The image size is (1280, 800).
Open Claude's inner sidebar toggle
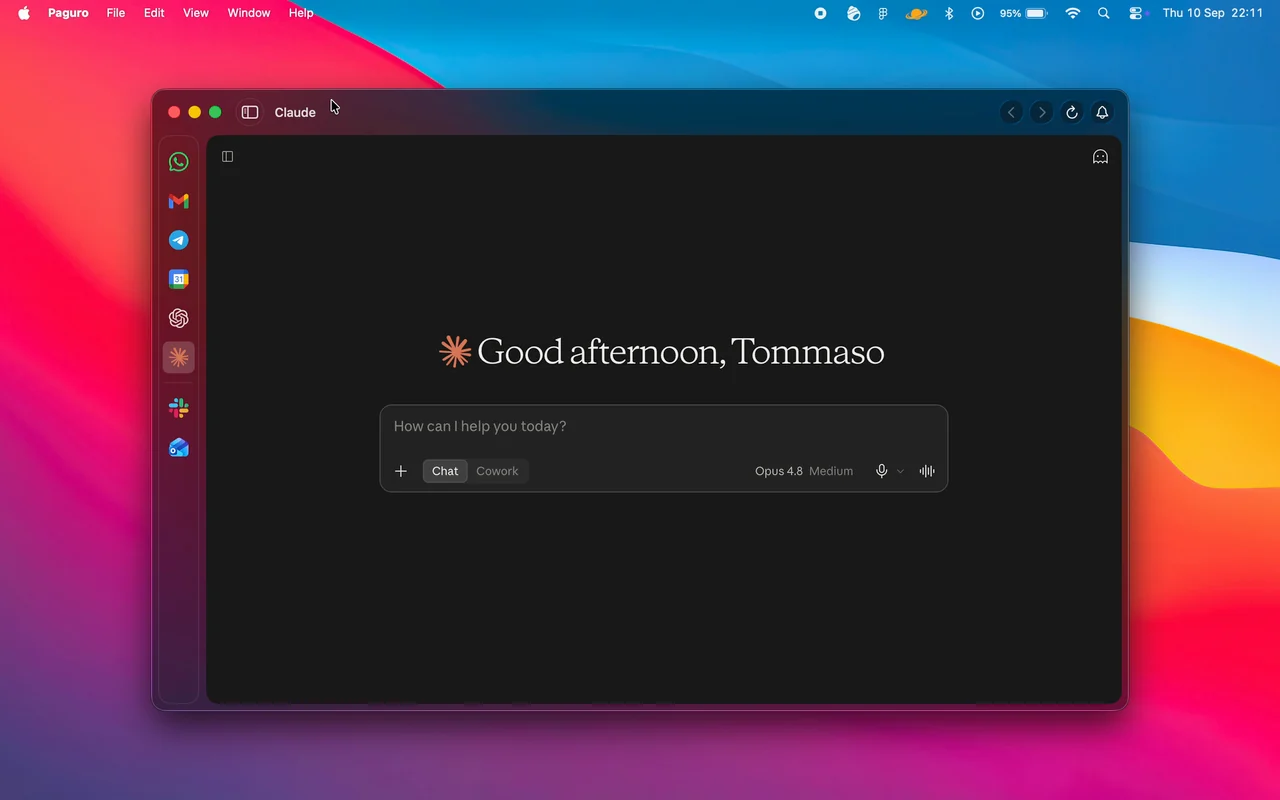pos(228,156)
